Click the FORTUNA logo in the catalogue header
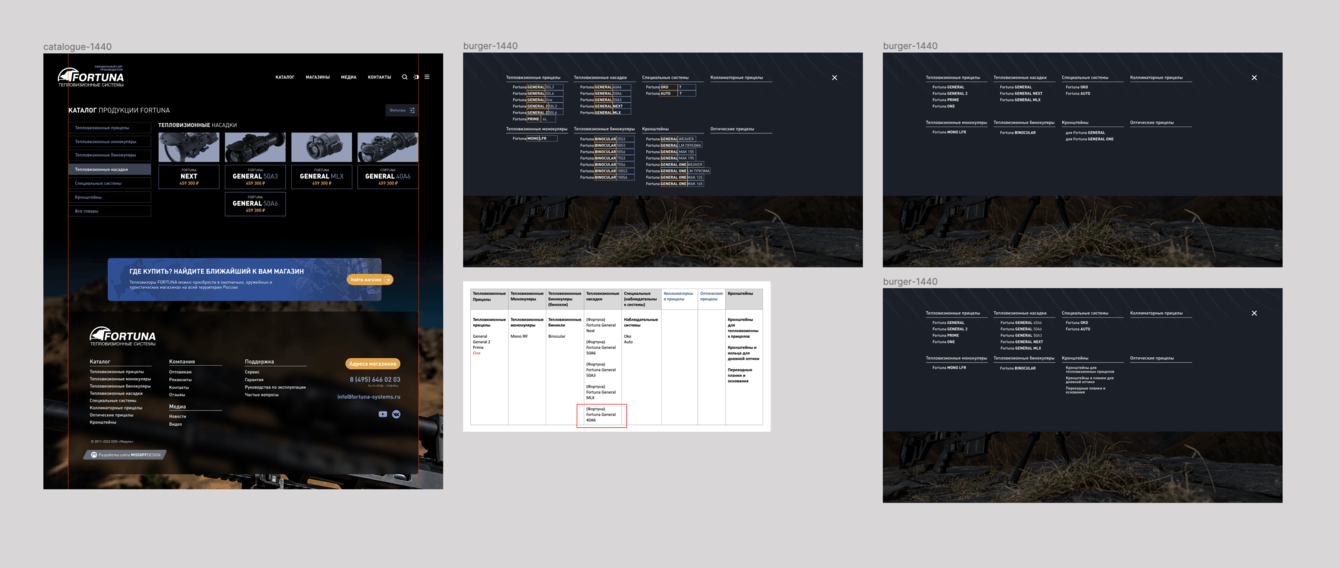1340x568 pixels. (x=91, y=76)
